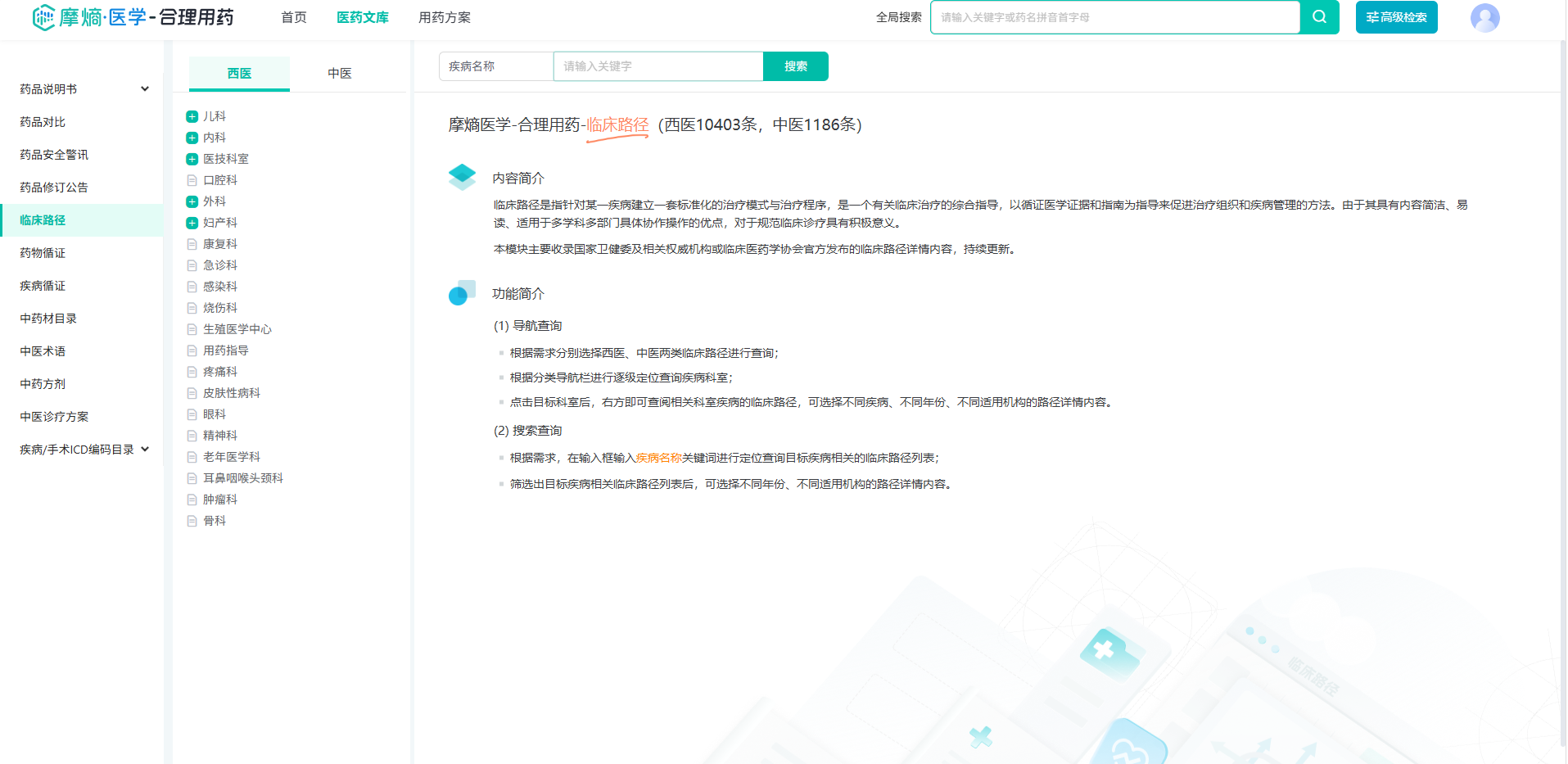
Task: Click the document icon beside 眼科
Action: (192, 414)
